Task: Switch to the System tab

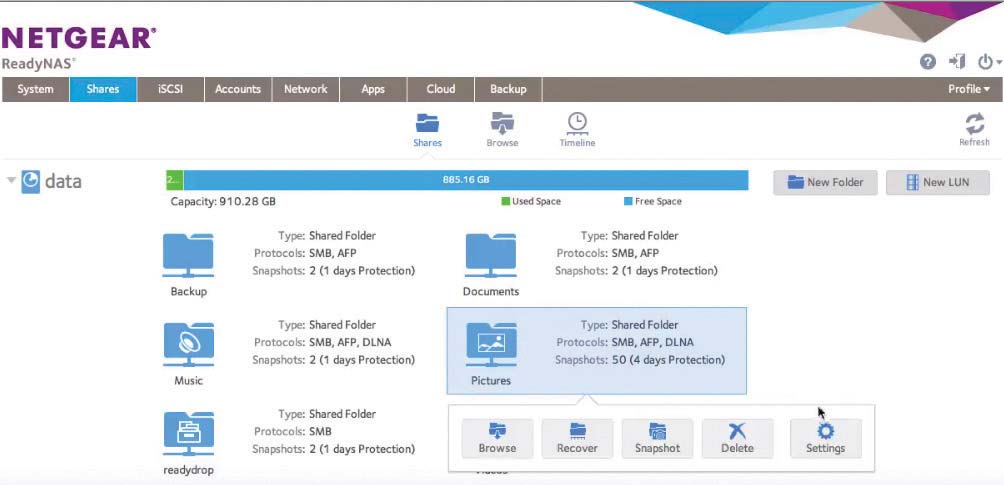Action: 35,90
